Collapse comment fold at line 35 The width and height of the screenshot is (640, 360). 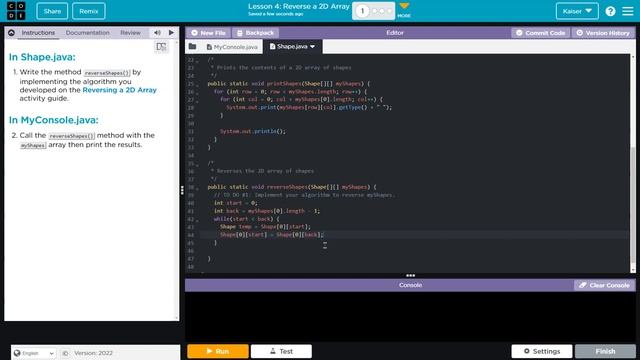(198, 164)
